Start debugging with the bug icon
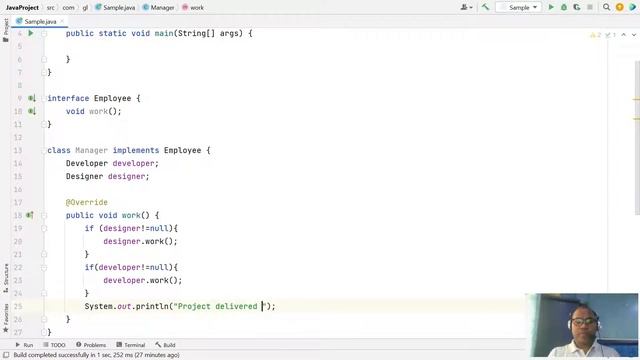Screen dimensions: 640x360 pos(564,7)
